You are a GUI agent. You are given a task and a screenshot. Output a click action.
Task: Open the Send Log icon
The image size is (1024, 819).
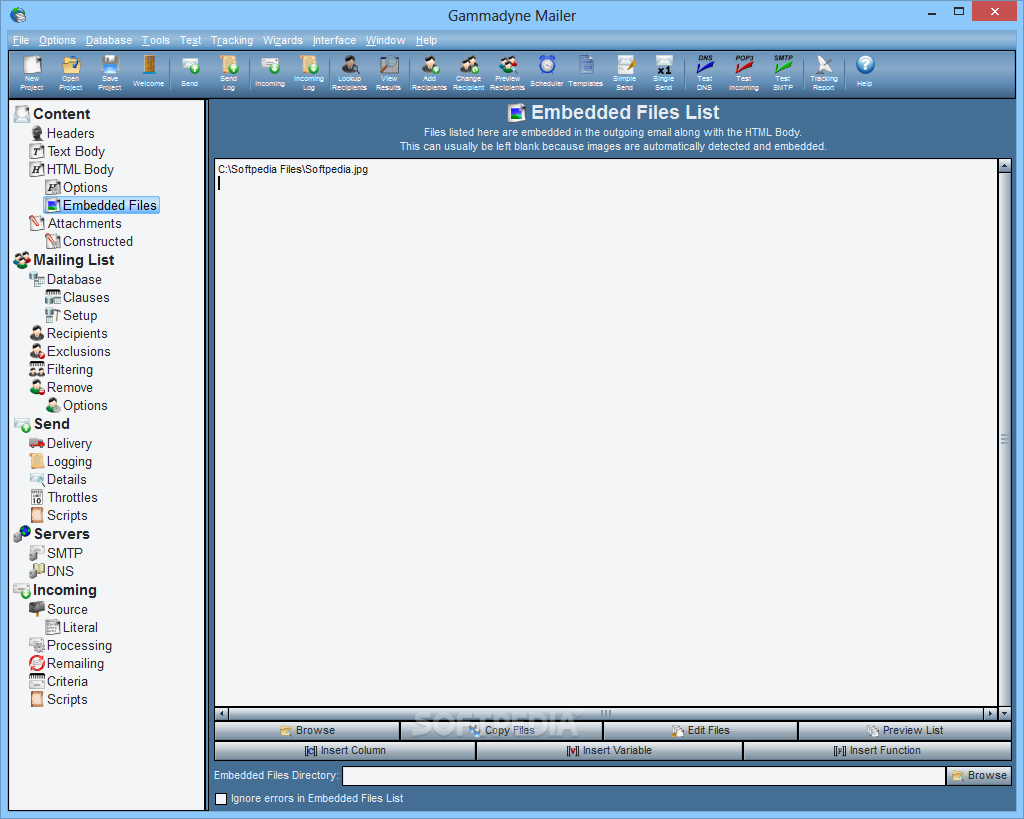(229, 72)
